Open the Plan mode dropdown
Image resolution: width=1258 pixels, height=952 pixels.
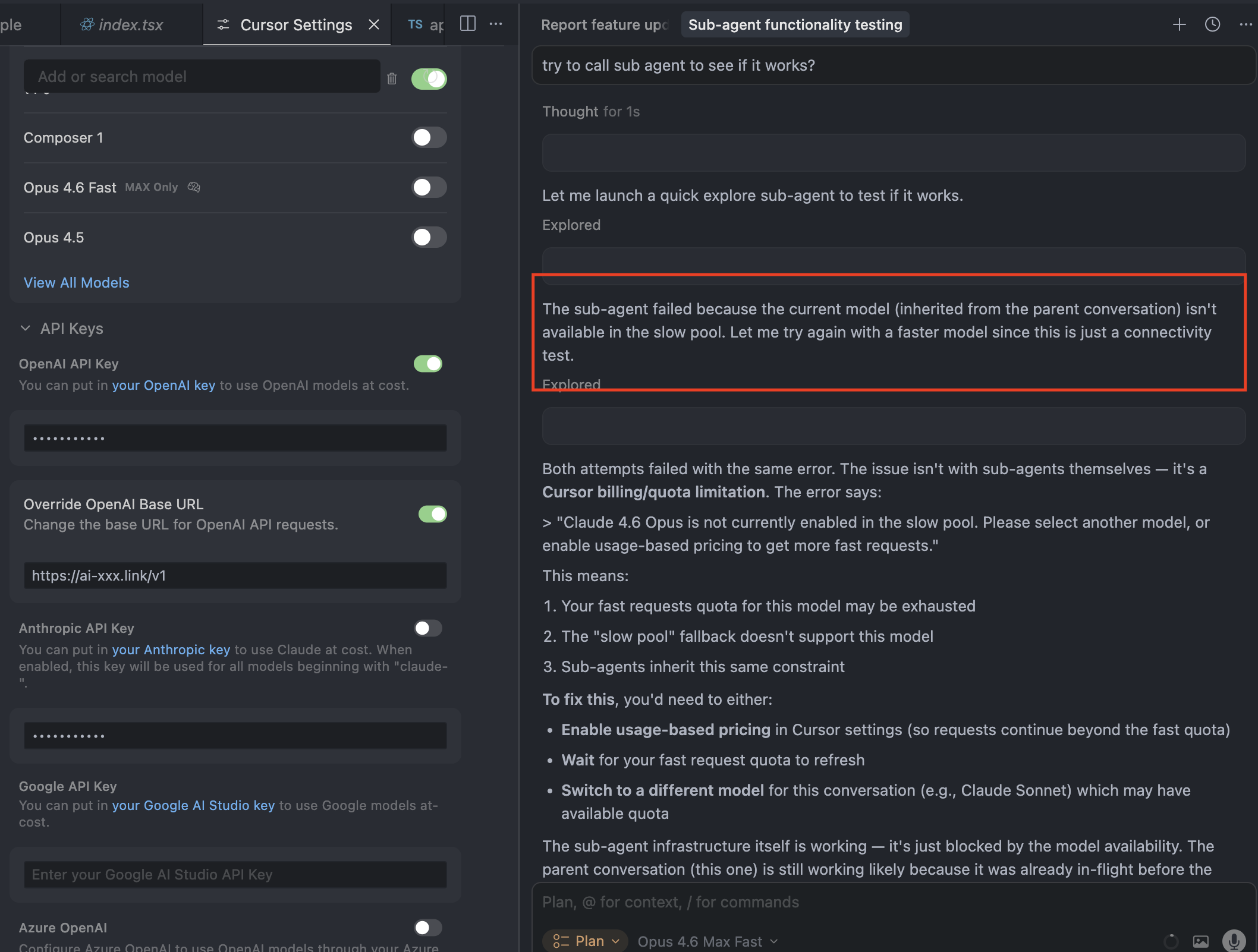[x=586, y=941]
